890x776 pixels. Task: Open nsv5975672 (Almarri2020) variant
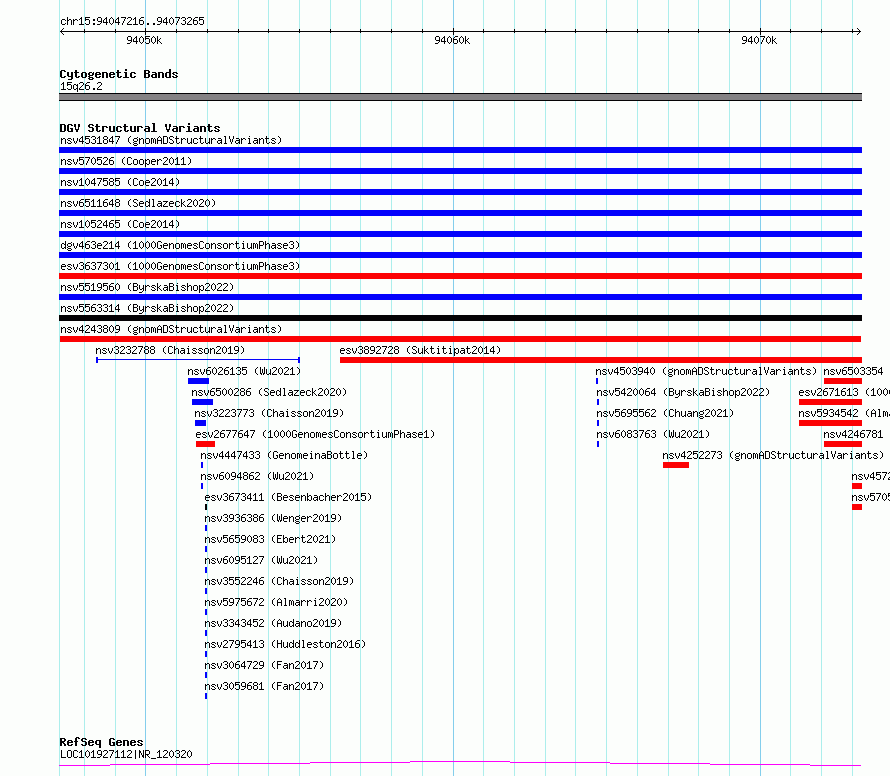pos(276,602)
